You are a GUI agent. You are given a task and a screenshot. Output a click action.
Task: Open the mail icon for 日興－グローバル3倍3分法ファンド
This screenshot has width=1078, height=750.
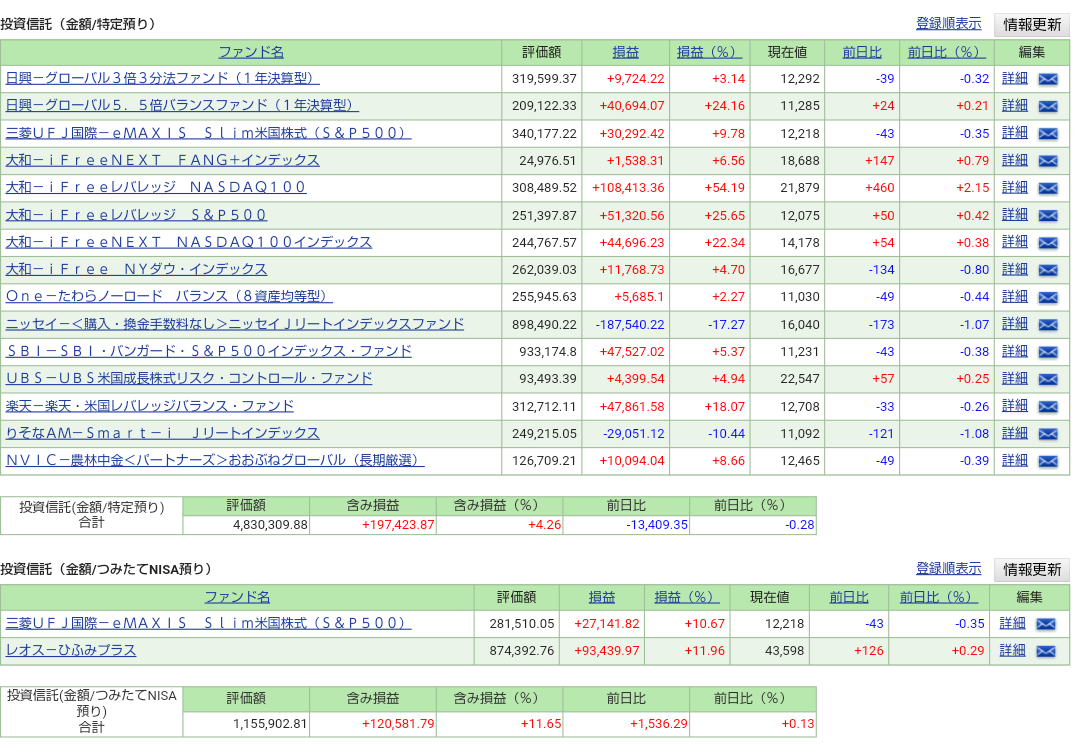1048,78
